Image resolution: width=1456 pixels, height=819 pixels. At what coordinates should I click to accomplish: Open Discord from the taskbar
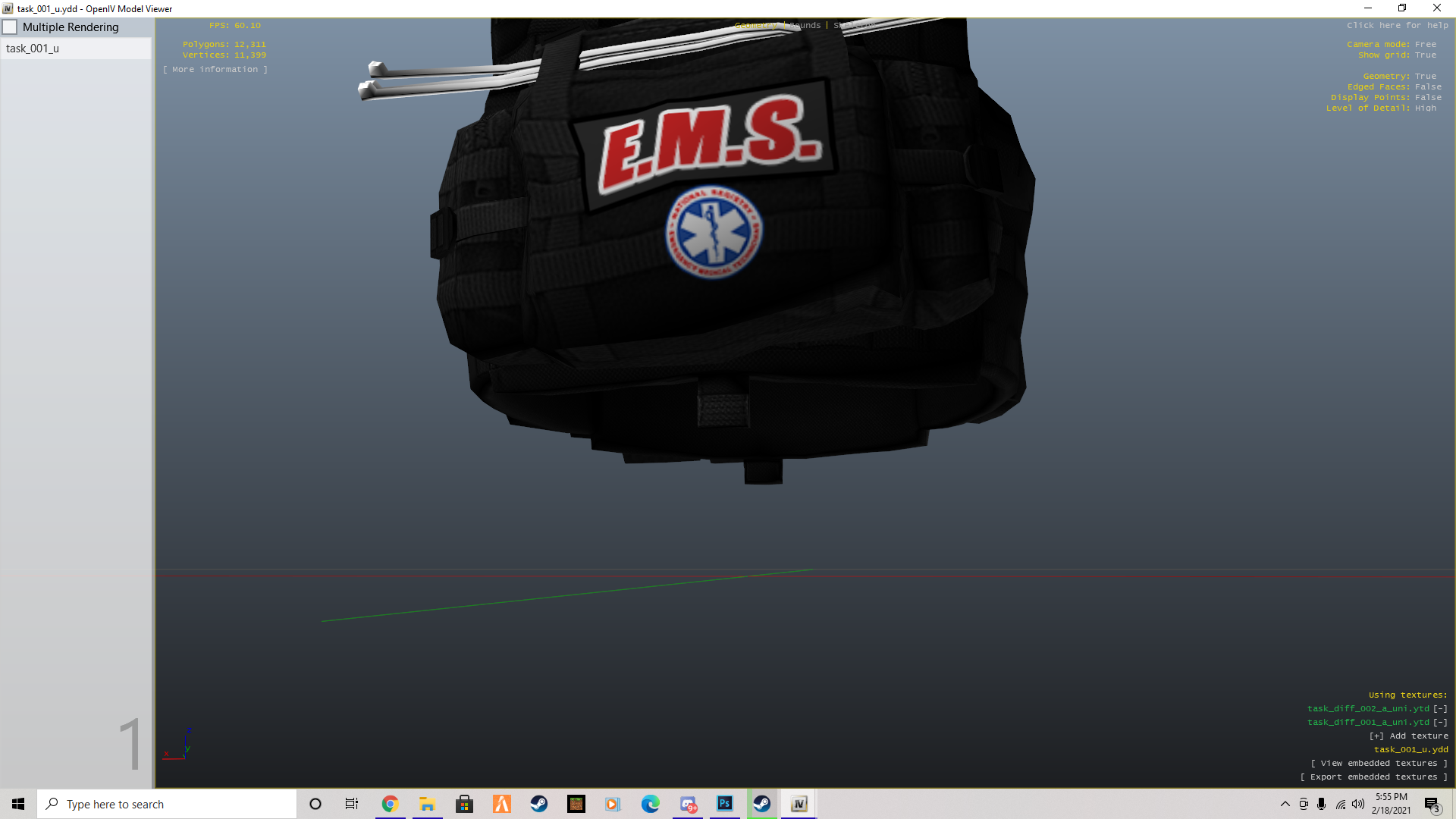click(x=688, y=804)
